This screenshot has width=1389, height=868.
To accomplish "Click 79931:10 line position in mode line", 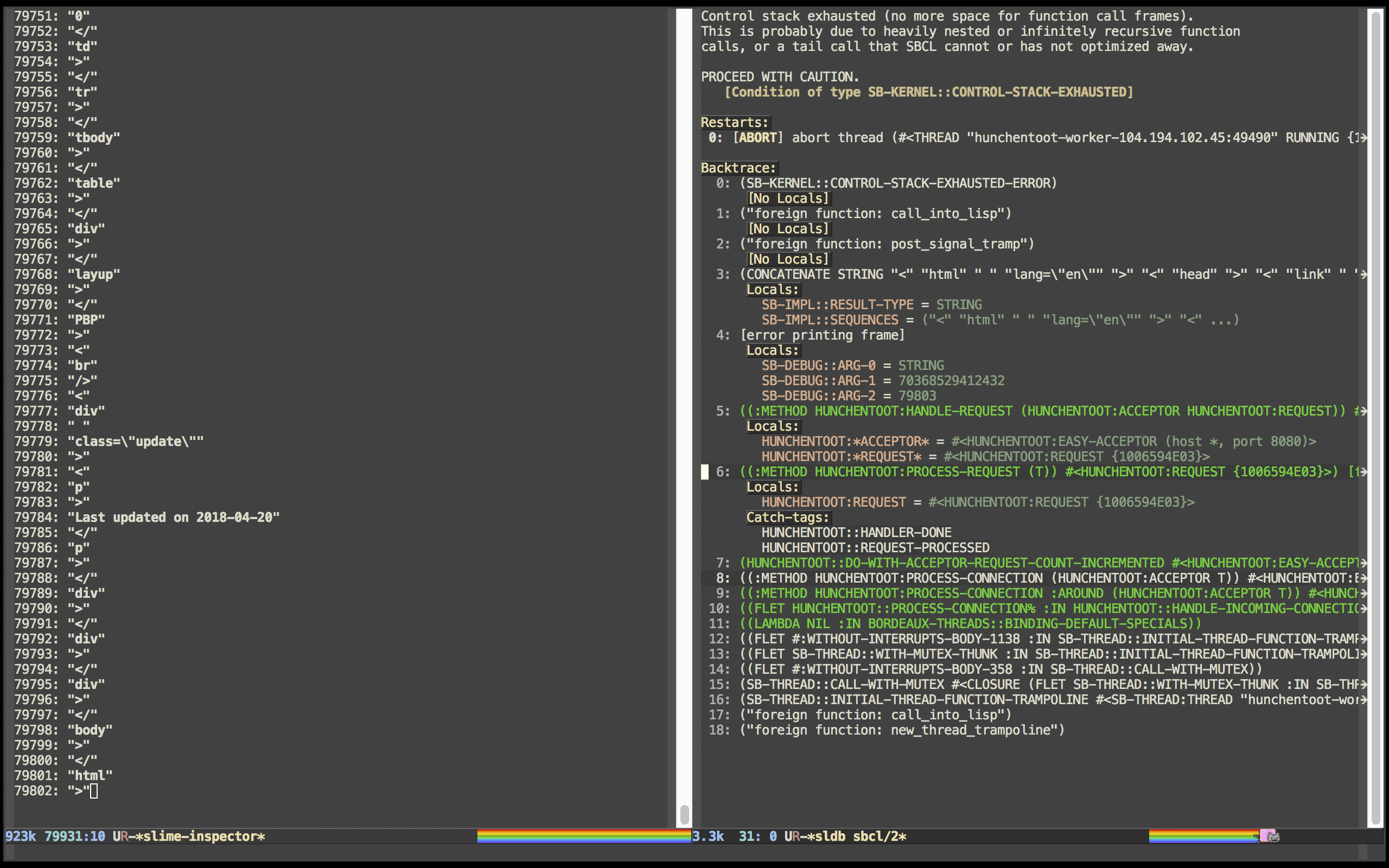I will click(x=75, y=836).
